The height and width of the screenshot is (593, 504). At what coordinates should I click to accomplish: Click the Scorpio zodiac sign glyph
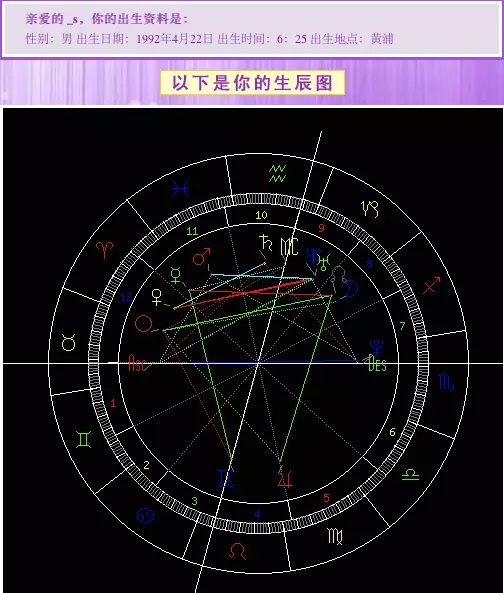446,383
